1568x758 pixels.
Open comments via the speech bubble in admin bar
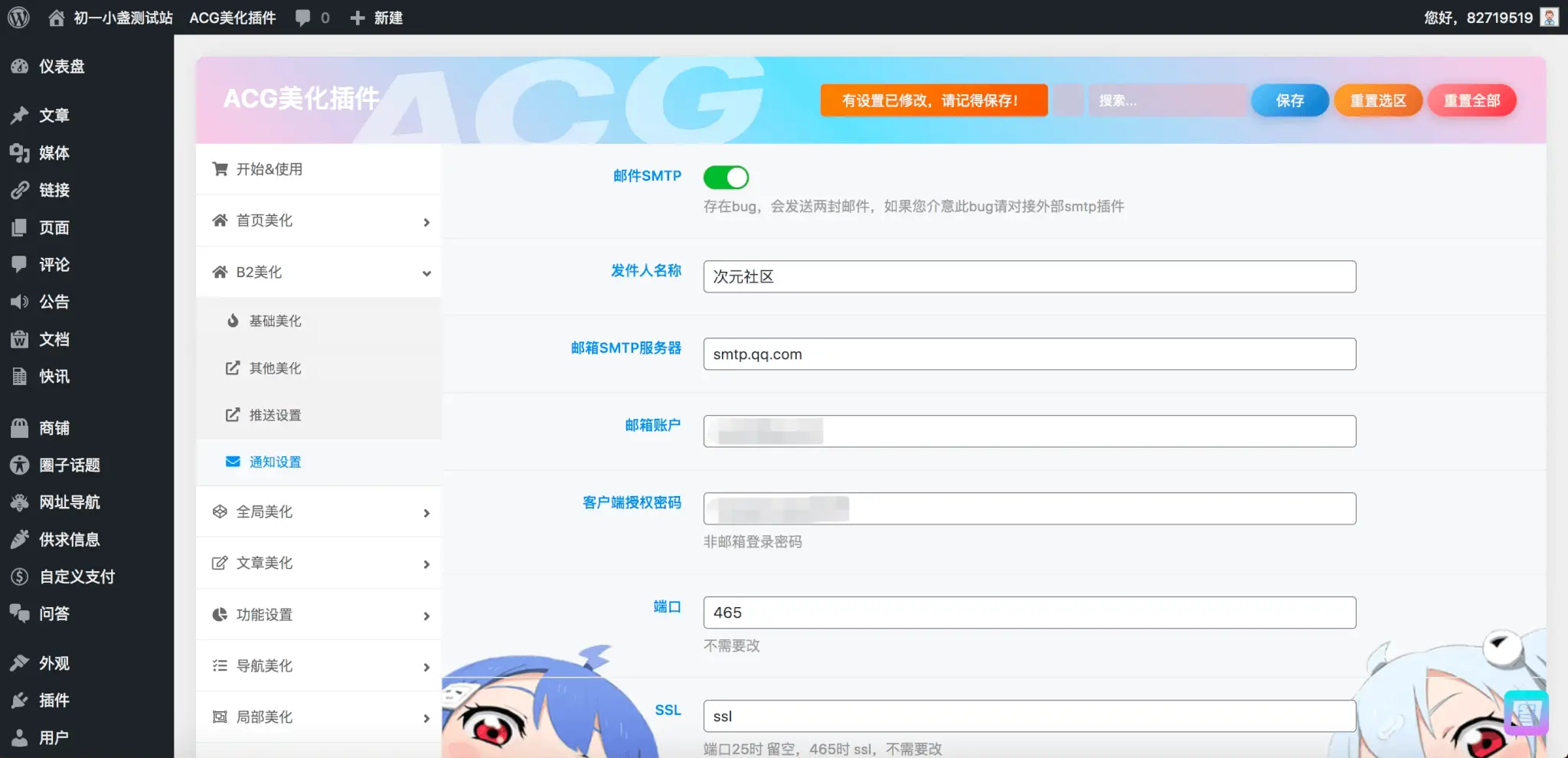[x=303, y=17]
